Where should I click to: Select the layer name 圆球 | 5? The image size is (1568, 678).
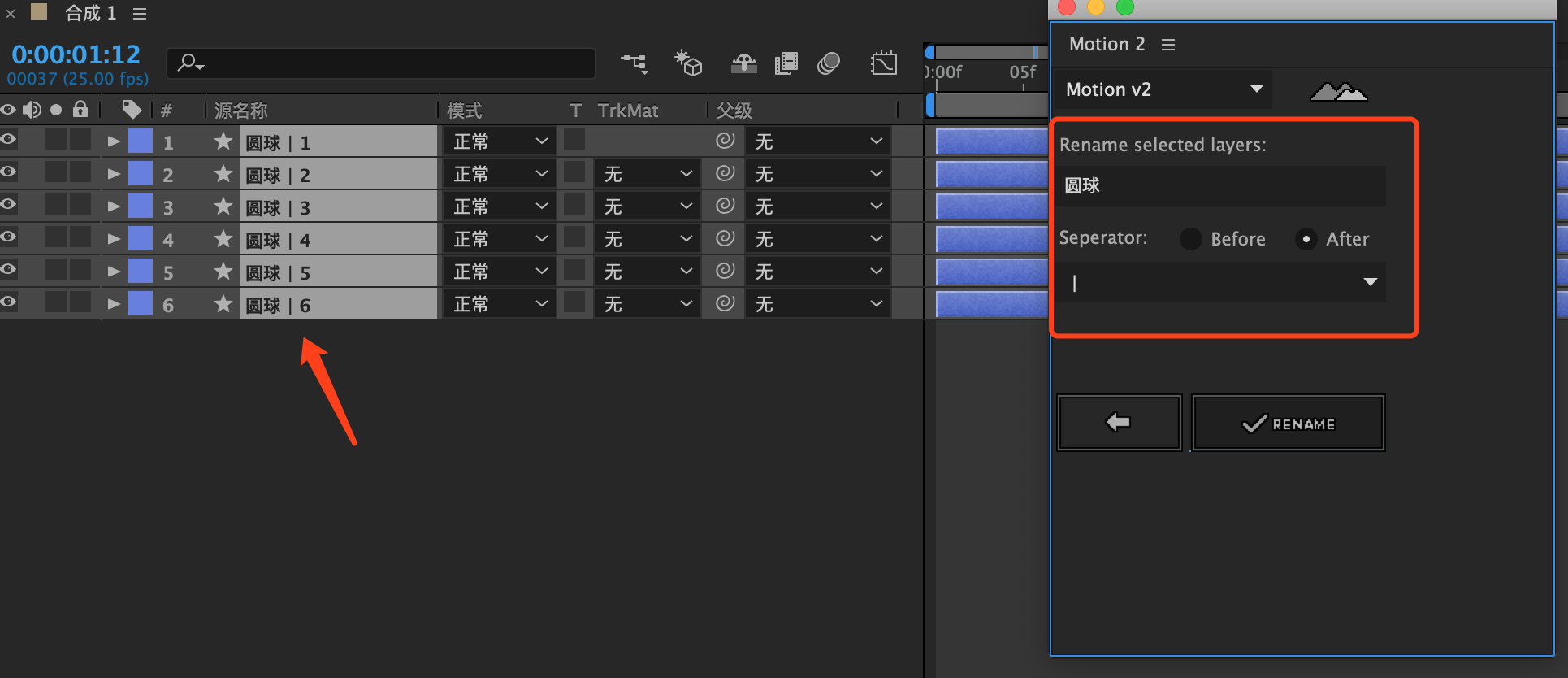[278, 272]
